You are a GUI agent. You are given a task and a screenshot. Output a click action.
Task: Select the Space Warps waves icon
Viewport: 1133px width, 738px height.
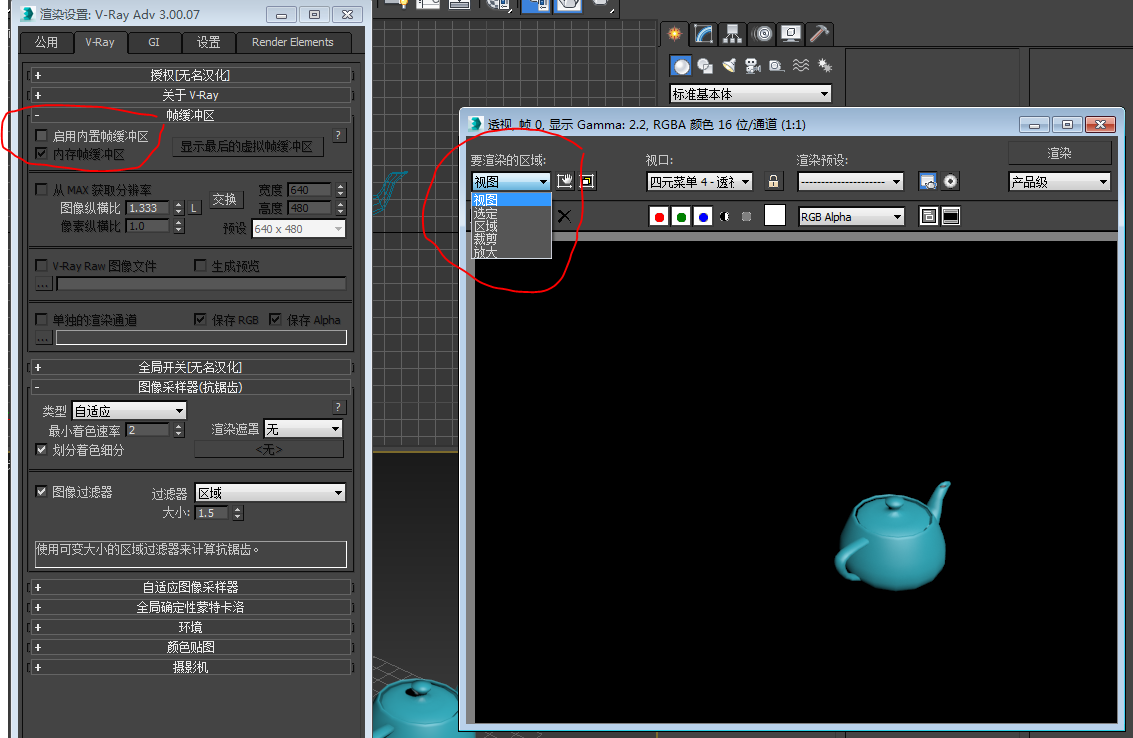801,66
